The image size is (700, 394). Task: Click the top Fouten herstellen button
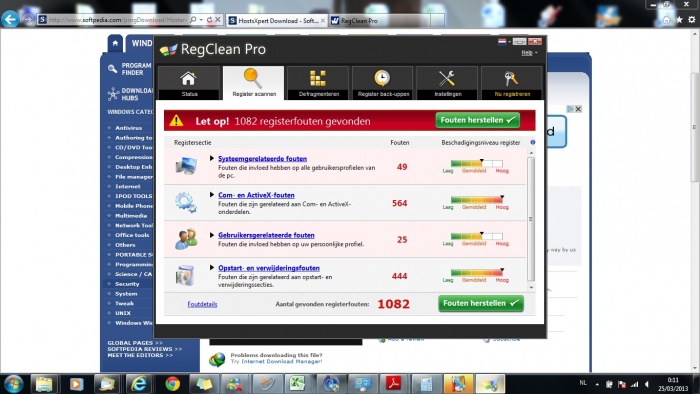click(478, 120)
